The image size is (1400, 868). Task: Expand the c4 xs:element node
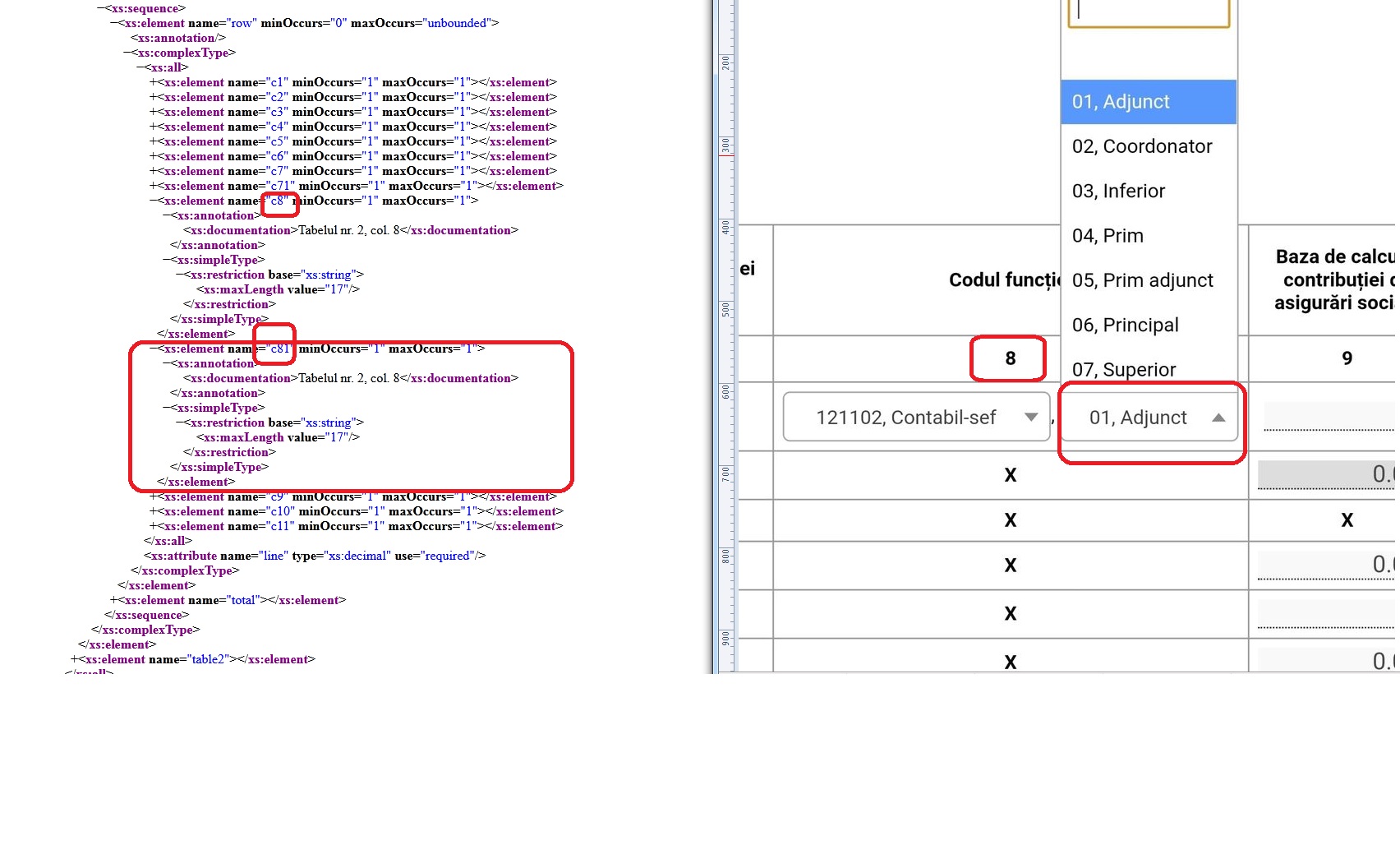[154, 127]
